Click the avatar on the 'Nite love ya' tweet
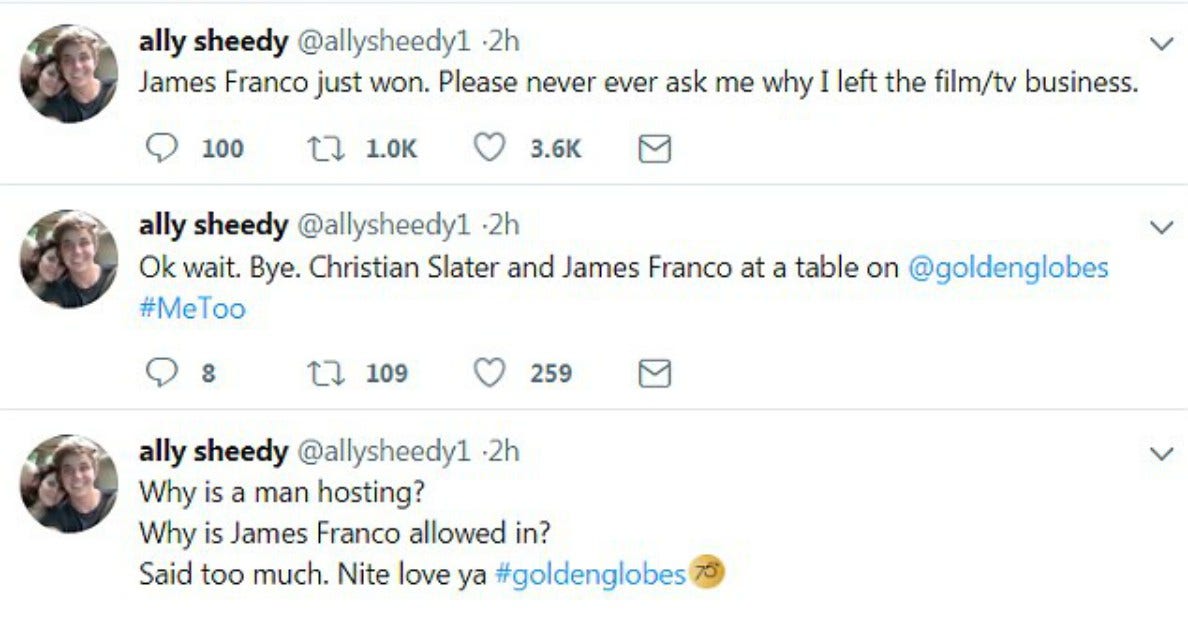 [69, 483]
